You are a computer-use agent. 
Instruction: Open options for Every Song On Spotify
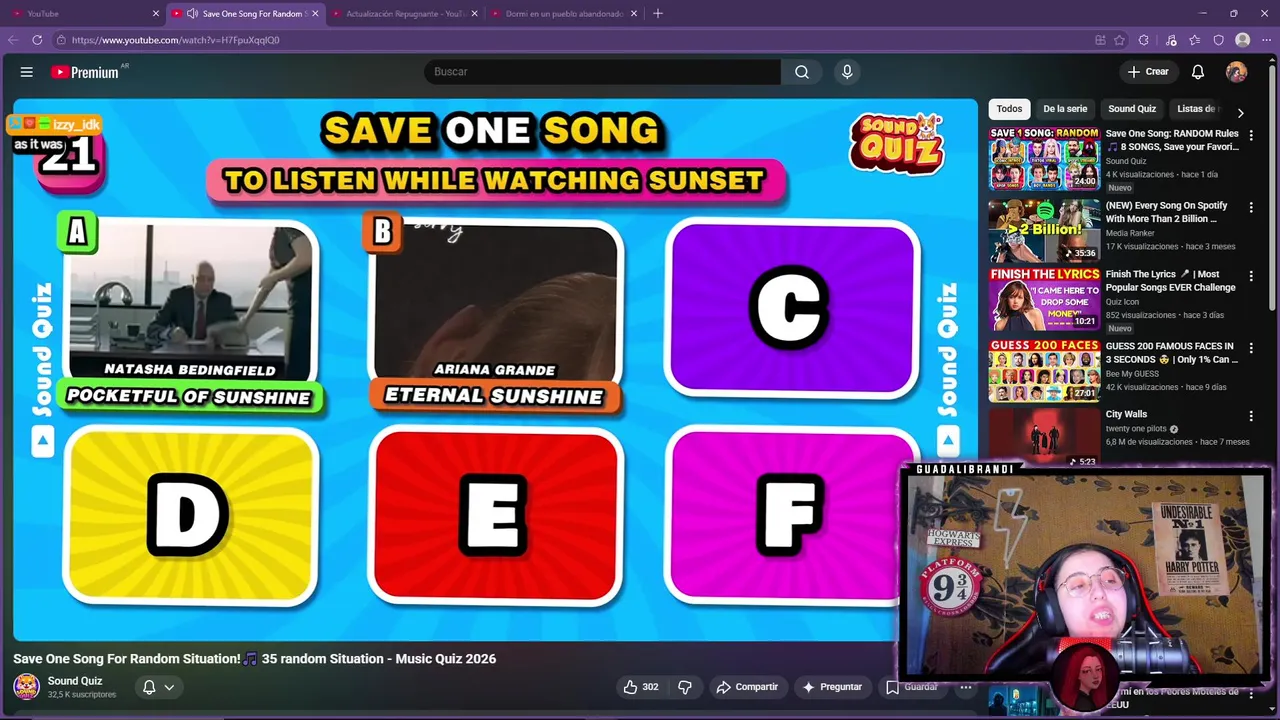(x=1251, y=208)
